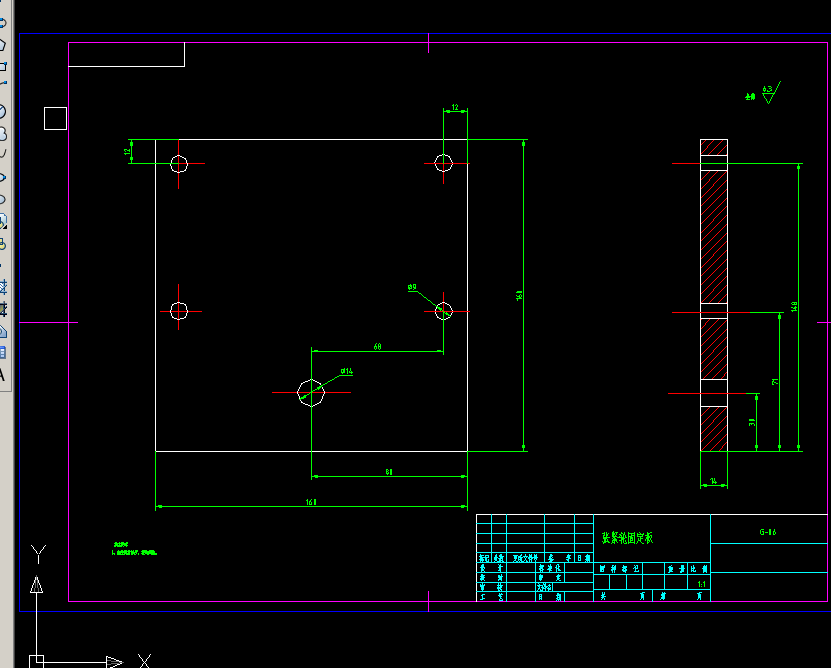
Task: Pick the top-left mounting hole circle
Action: point(179,164)
